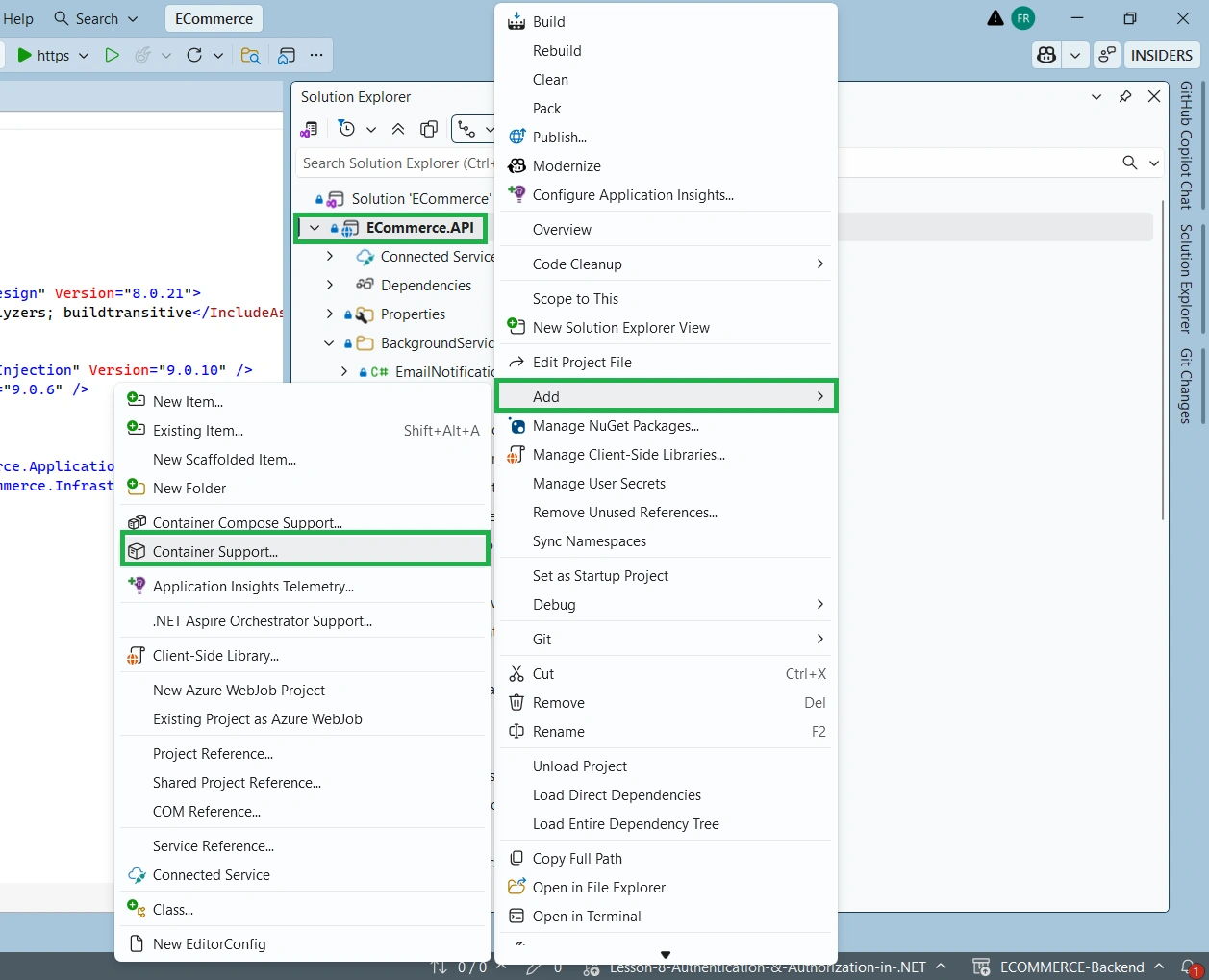The height and width of the screenshot is (980, 1209).
Task: Click Show All Files icon in Solution Explorer
Action: (x=429, y=129)
